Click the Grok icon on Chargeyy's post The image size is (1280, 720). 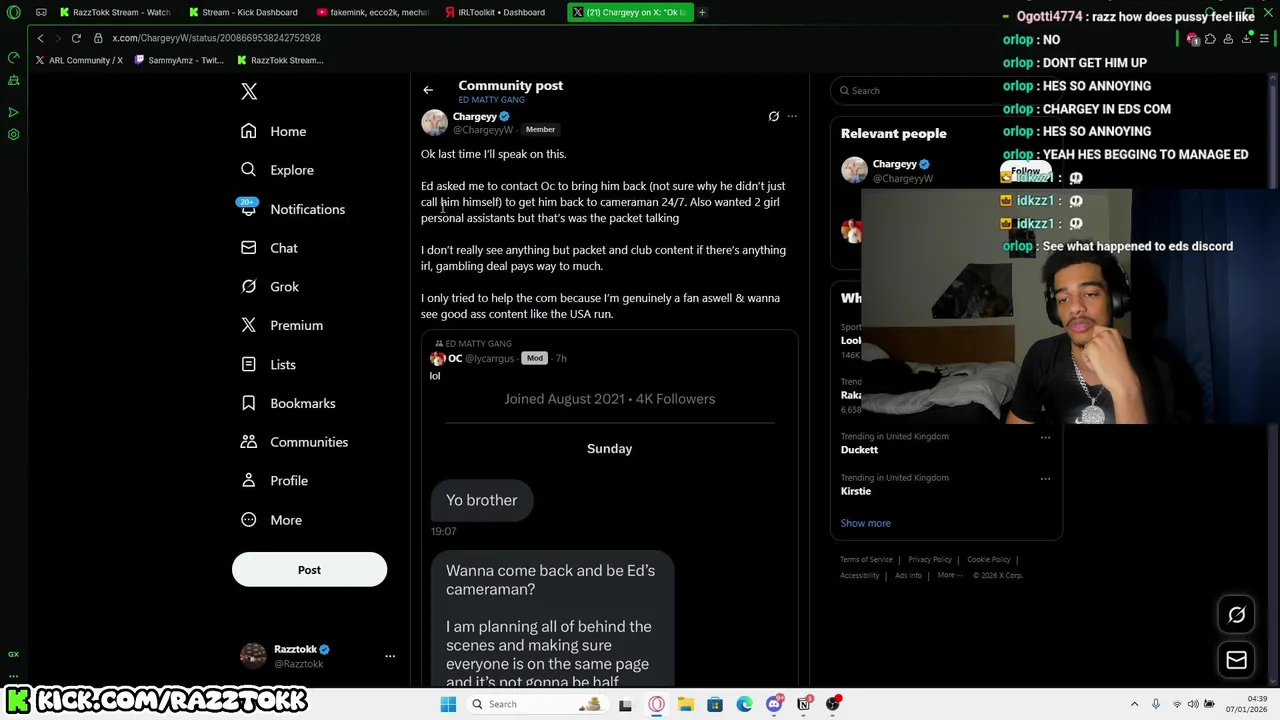point(774,116)
